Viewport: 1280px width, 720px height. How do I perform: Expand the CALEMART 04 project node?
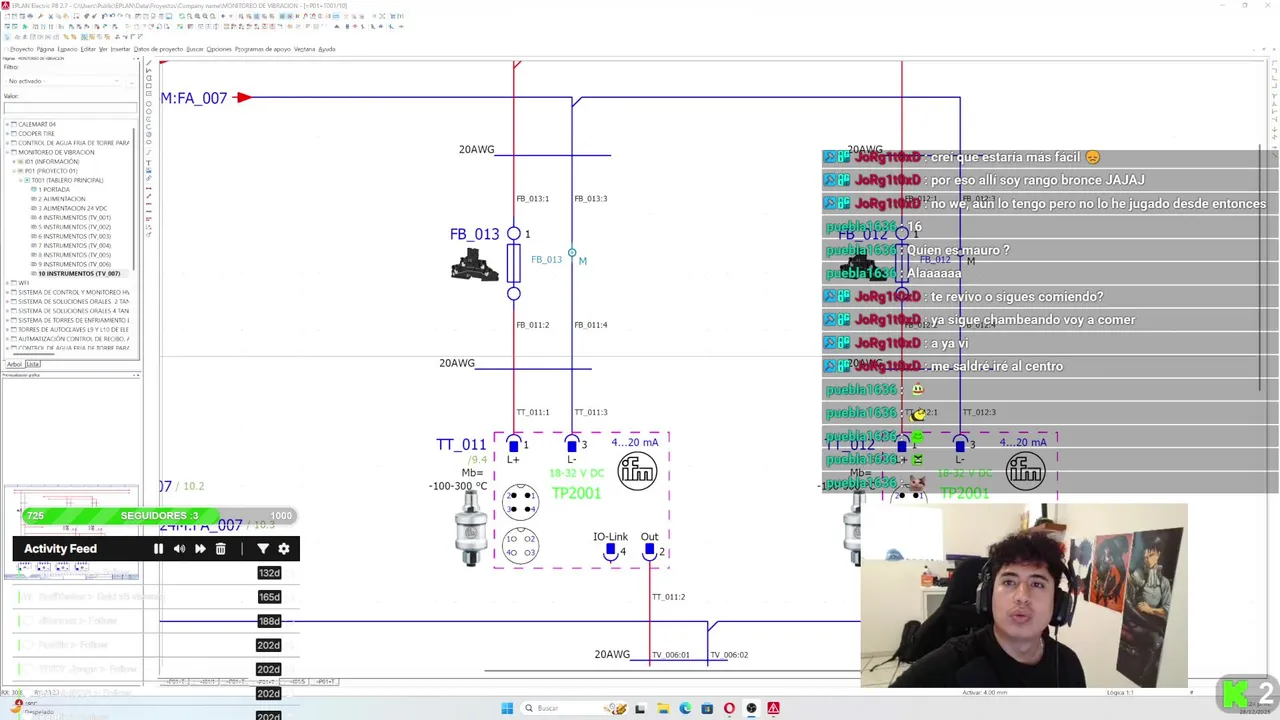[x=8, y=124]
